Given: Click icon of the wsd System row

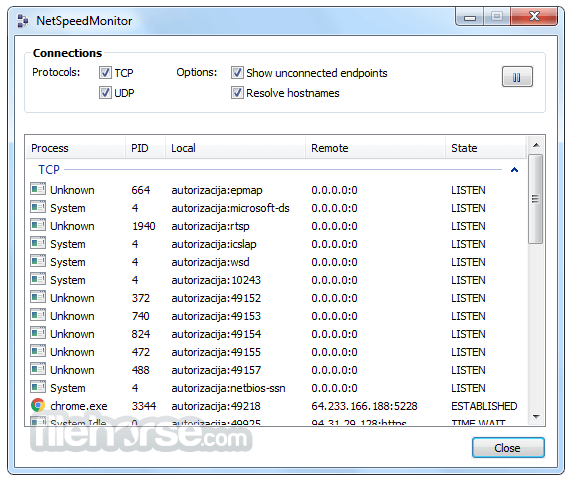Looking at the screenshot, I should 38,261.
